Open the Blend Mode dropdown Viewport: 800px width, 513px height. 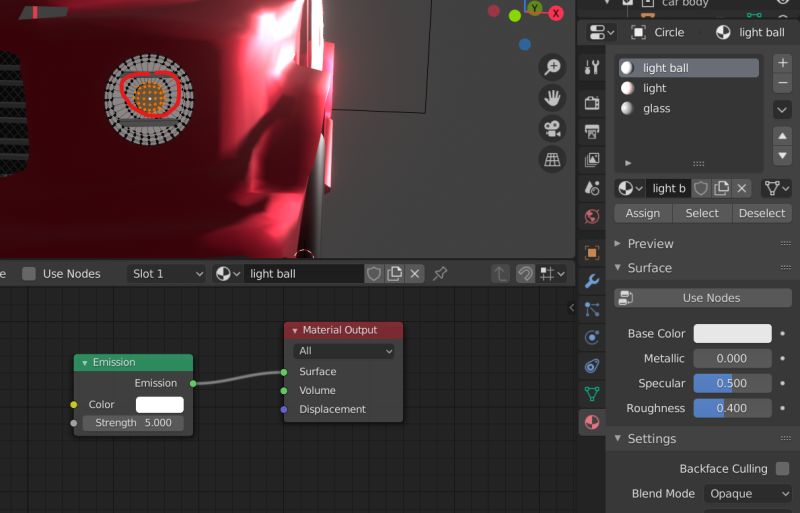(x=748, y=494)
